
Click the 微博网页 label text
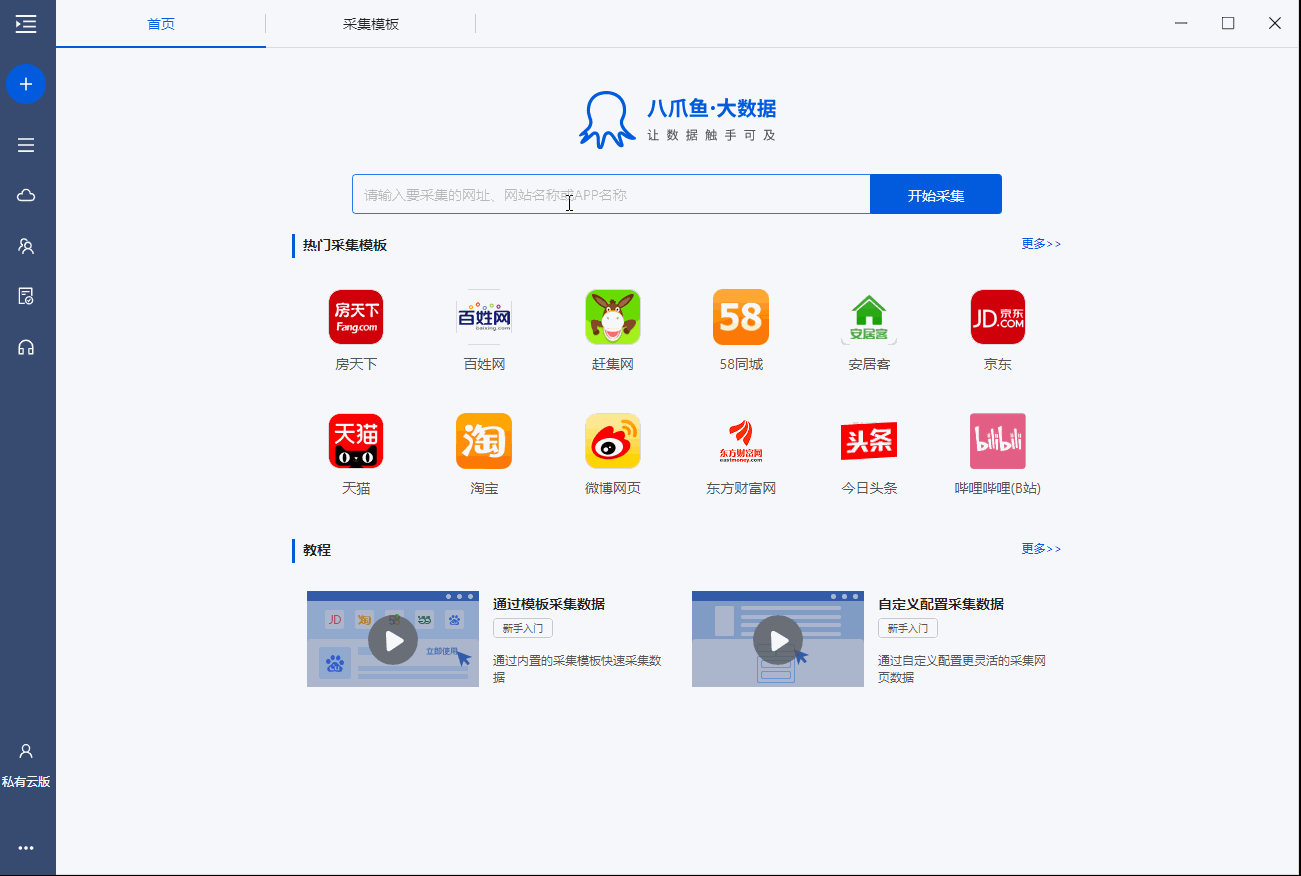coord(613,489)
